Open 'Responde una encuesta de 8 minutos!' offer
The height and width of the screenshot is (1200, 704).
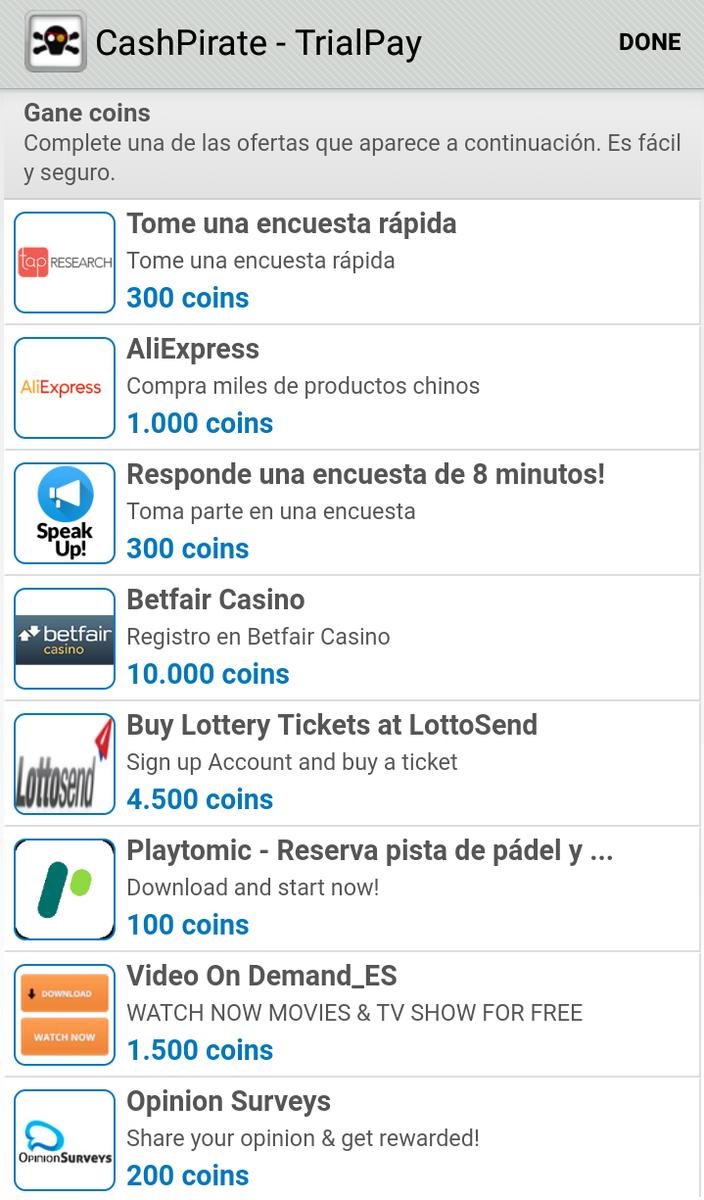click(x=365, y=474)
